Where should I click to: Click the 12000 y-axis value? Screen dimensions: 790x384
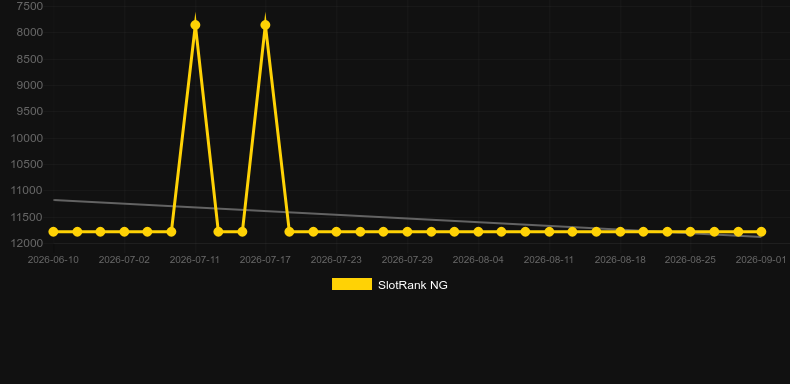(27, 244)
